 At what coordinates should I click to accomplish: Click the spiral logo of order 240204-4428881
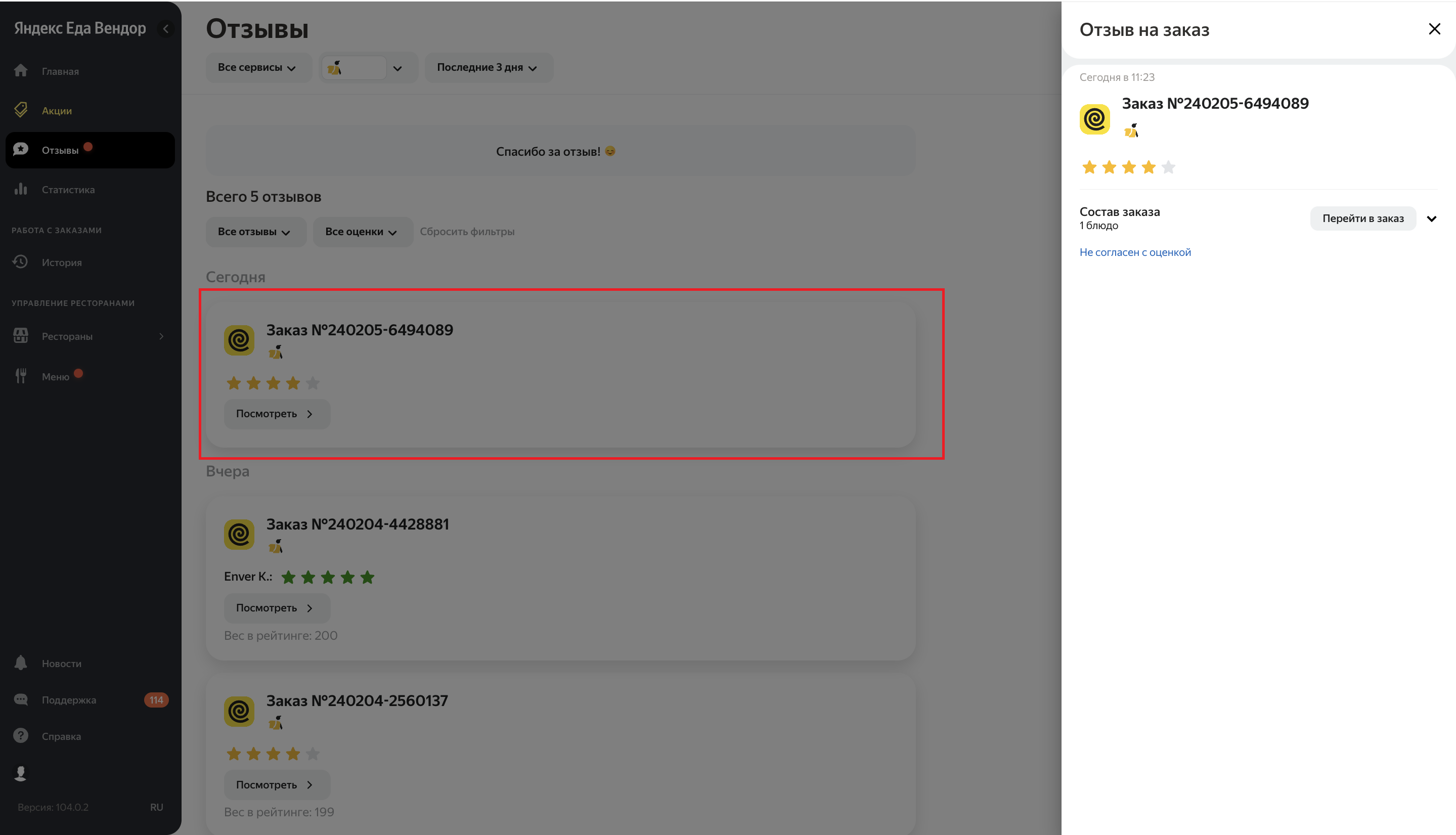[239, 535]
